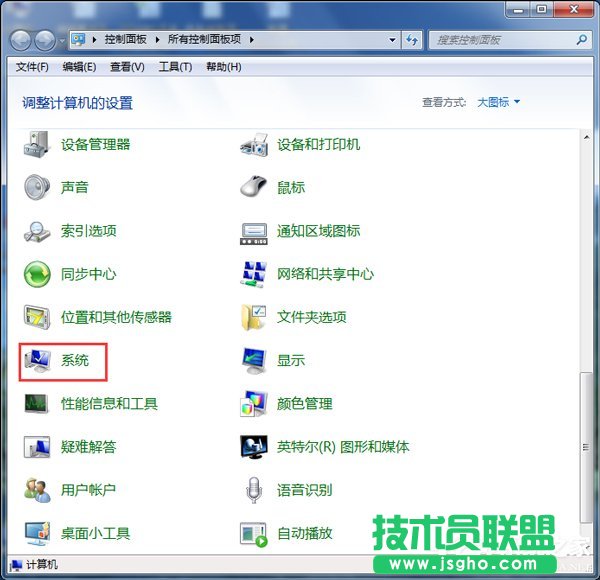Click the 性能信息和工具 text link

coord(109,404)
